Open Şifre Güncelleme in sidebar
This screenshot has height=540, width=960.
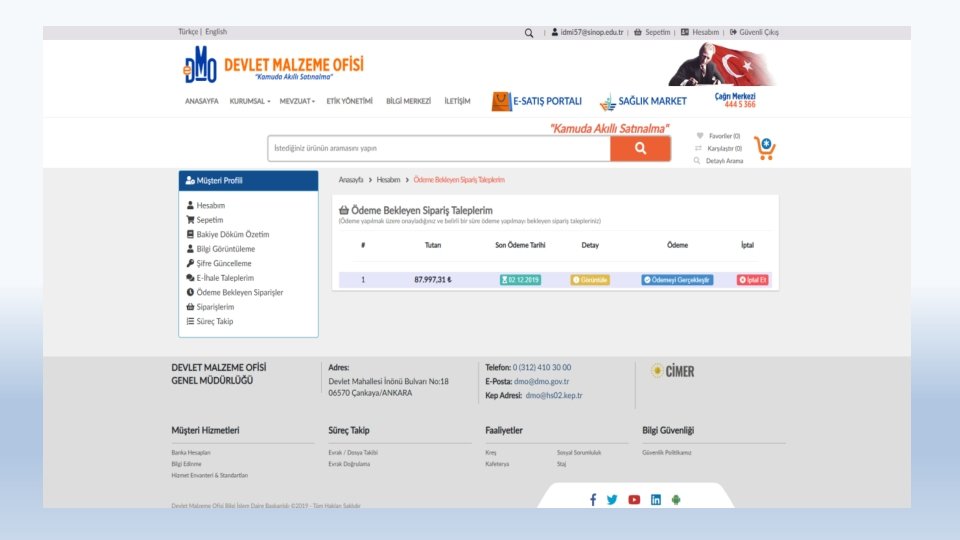click(219, 263)
